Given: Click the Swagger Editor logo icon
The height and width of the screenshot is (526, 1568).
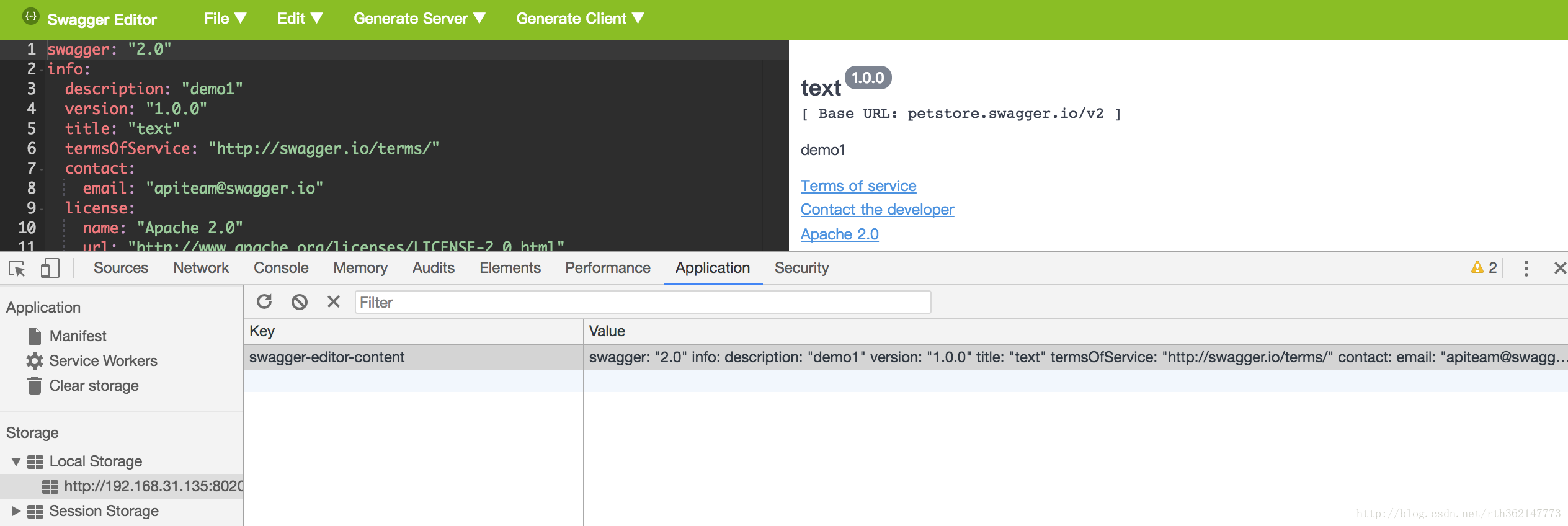Looking at the screenshot, I should click(30, 17).
